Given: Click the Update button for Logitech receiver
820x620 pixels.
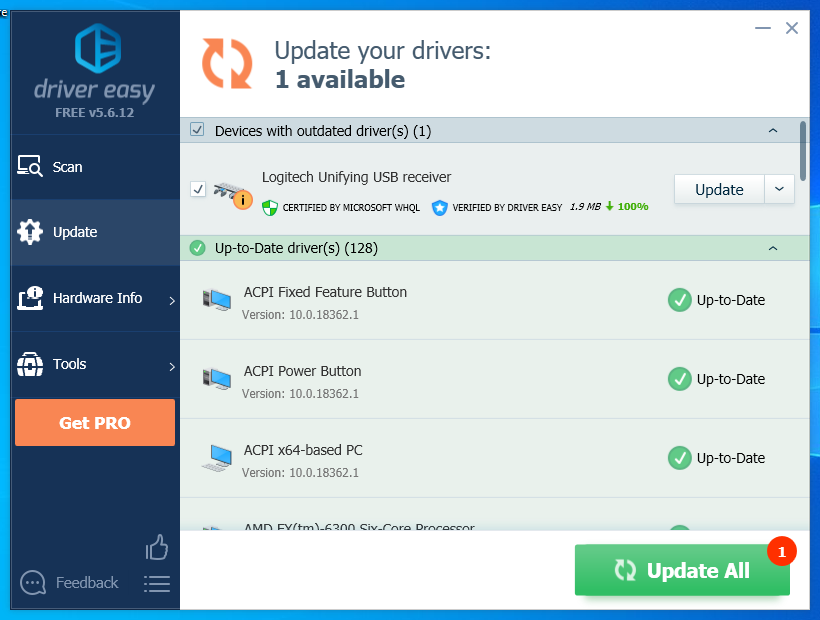Looking at the screenshot, I should tap(719, 189).
